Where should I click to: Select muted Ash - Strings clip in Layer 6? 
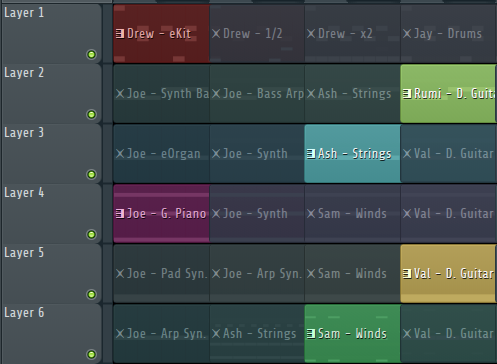click(257, 334)
